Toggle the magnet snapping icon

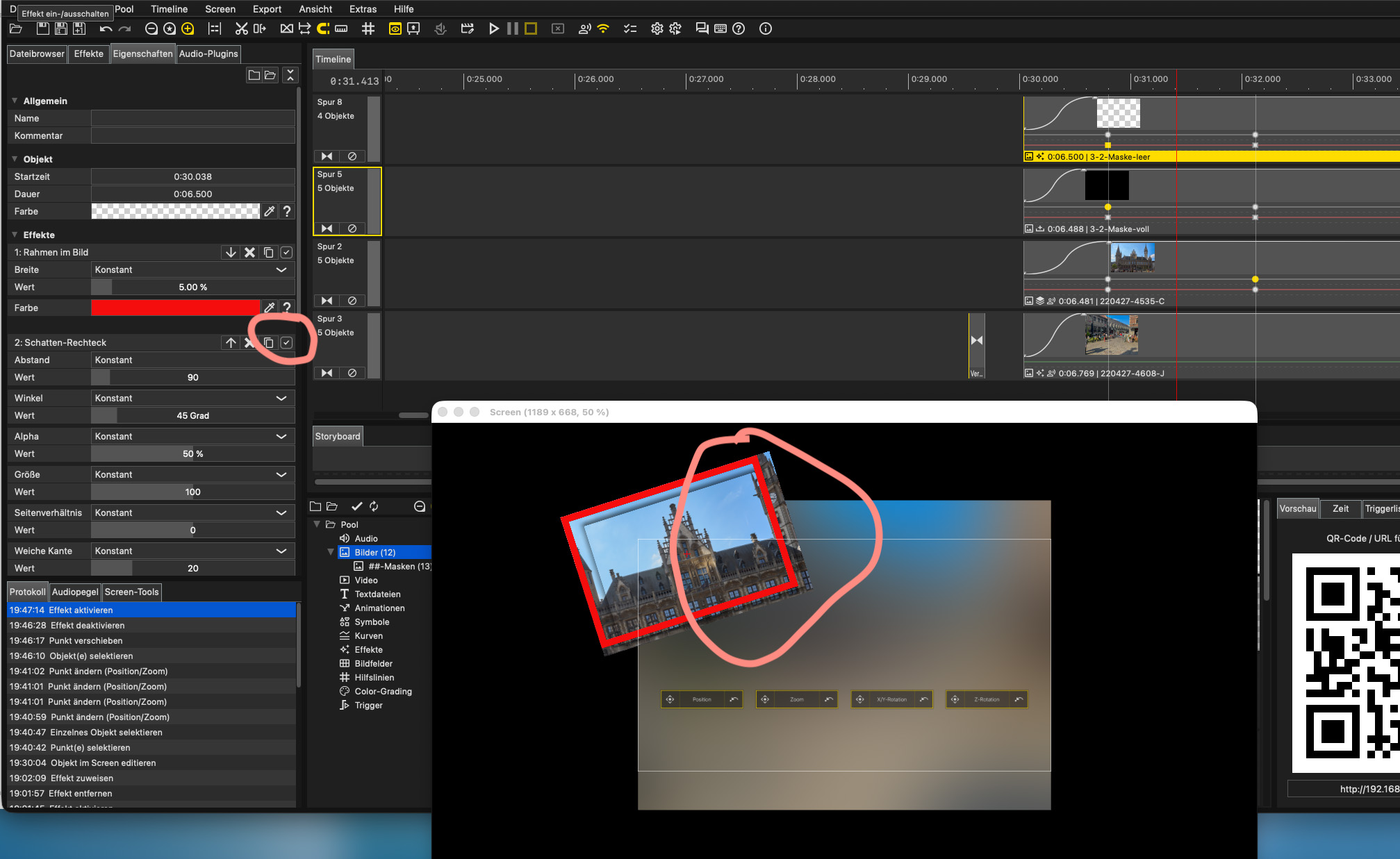coord(323,28)
